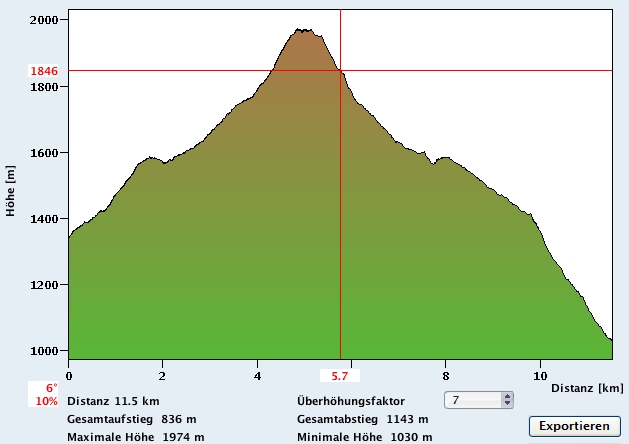Image resolution: width=629 pixels, height=444 pixels.
Task: Click the Distanz 11.5 km label
Action: coord(112,401)
